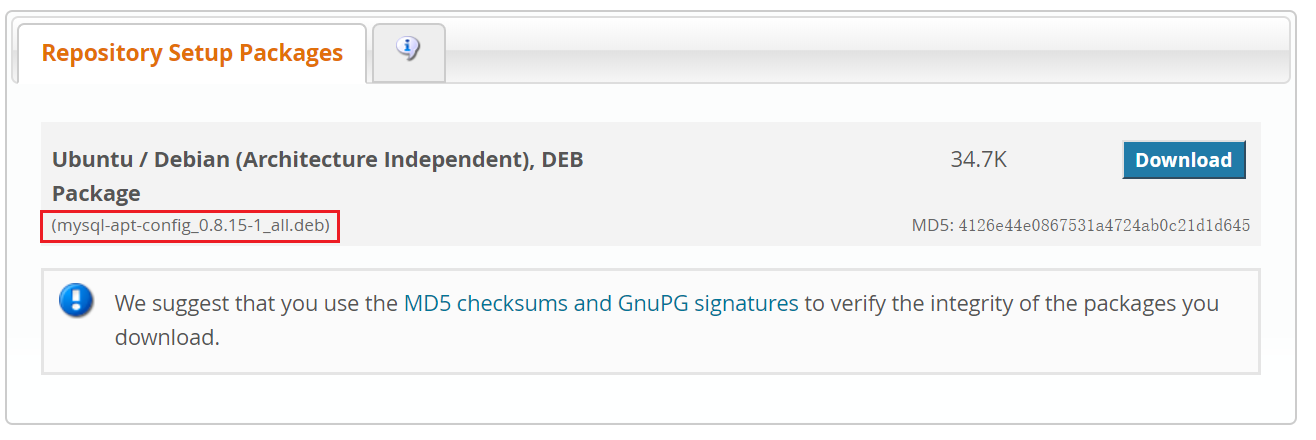
Task: Click the mysql-apt-config_0.8.15-1_all.deb filename
Action: [190, 226]
